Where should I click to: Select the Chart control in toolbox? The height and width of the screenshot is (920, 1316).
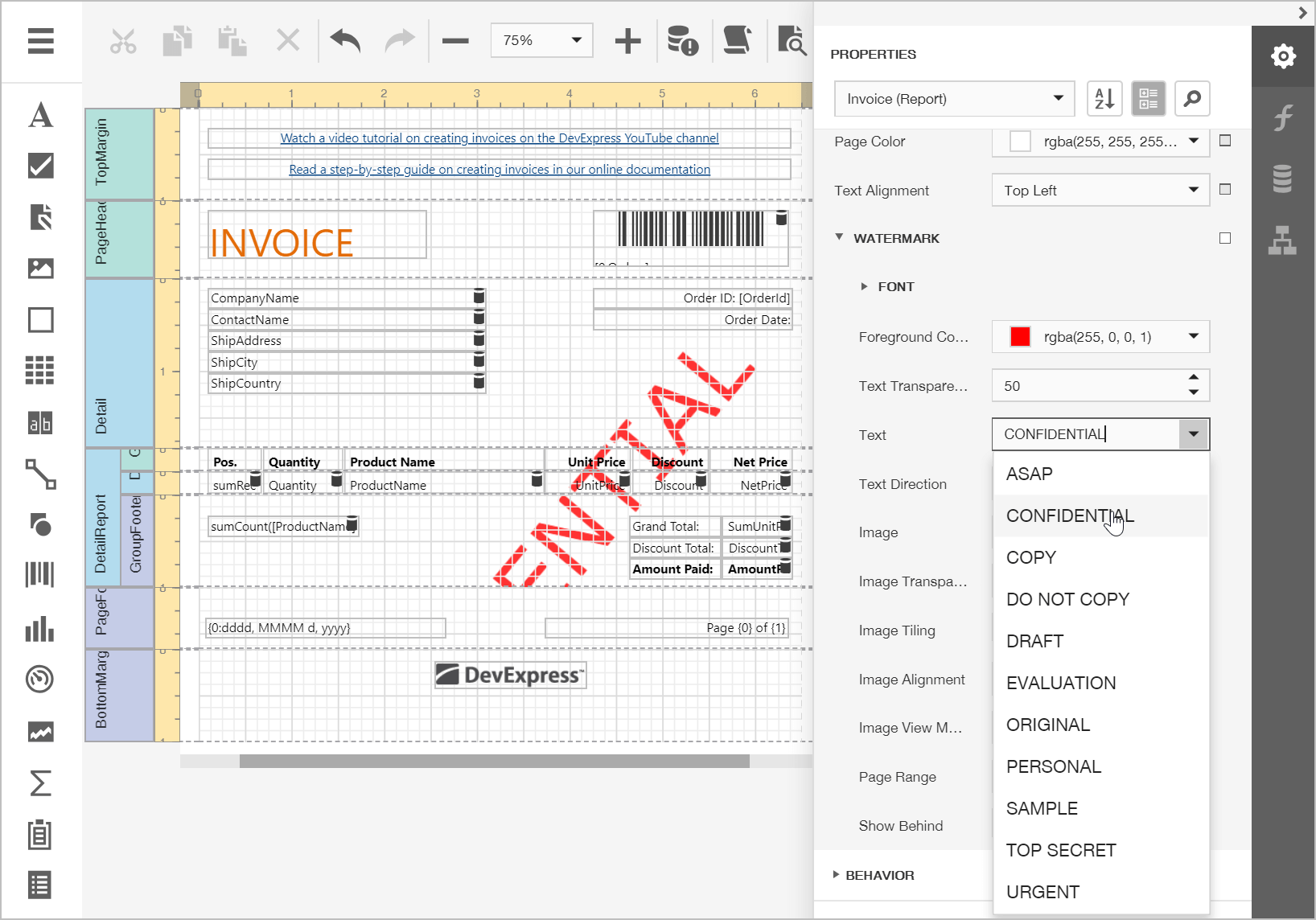pos(40,629)
